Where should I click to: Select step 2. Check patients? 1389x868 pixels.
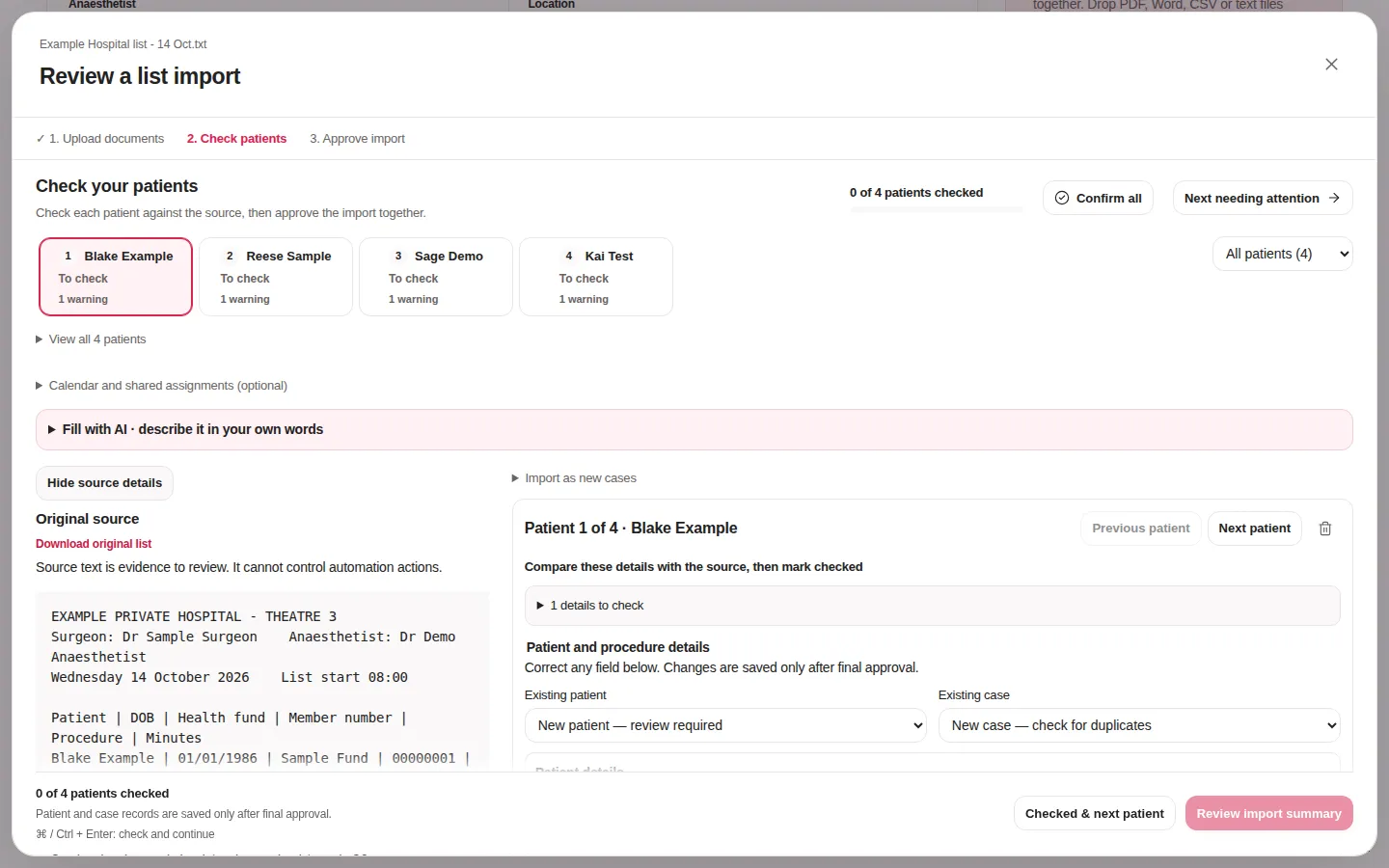click(236, 139)
